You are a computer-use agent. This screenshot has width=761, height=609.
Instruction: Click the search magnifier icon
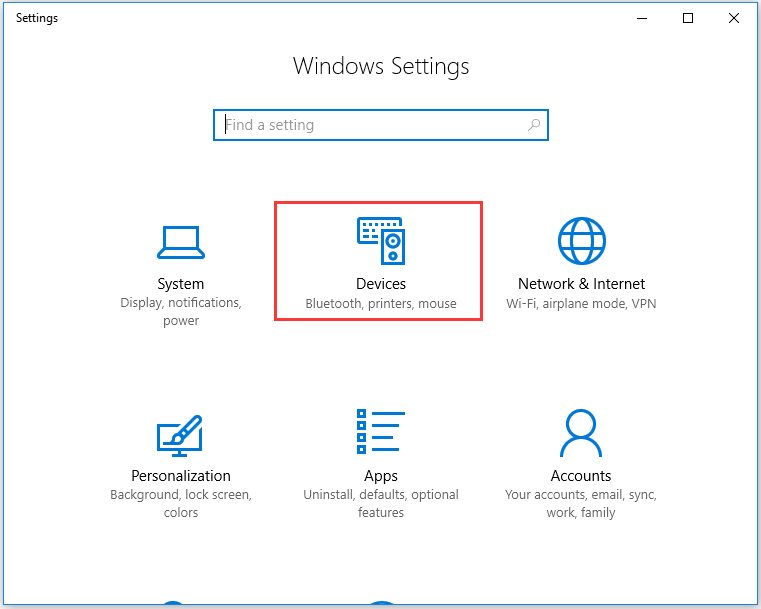[534, 125]
